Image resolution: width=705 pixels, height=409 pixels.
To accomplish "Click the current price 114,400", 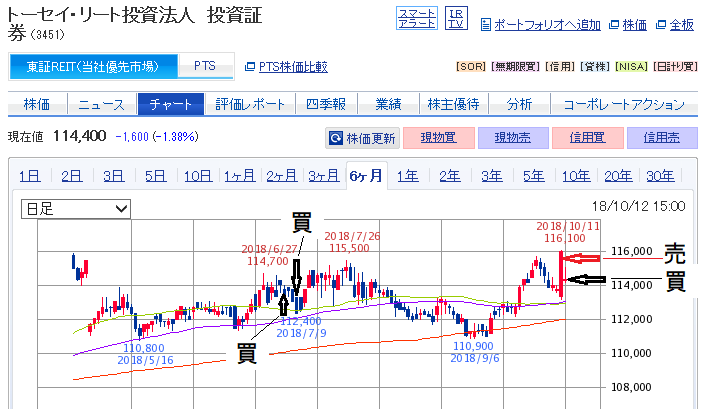I will coord(80,136).
